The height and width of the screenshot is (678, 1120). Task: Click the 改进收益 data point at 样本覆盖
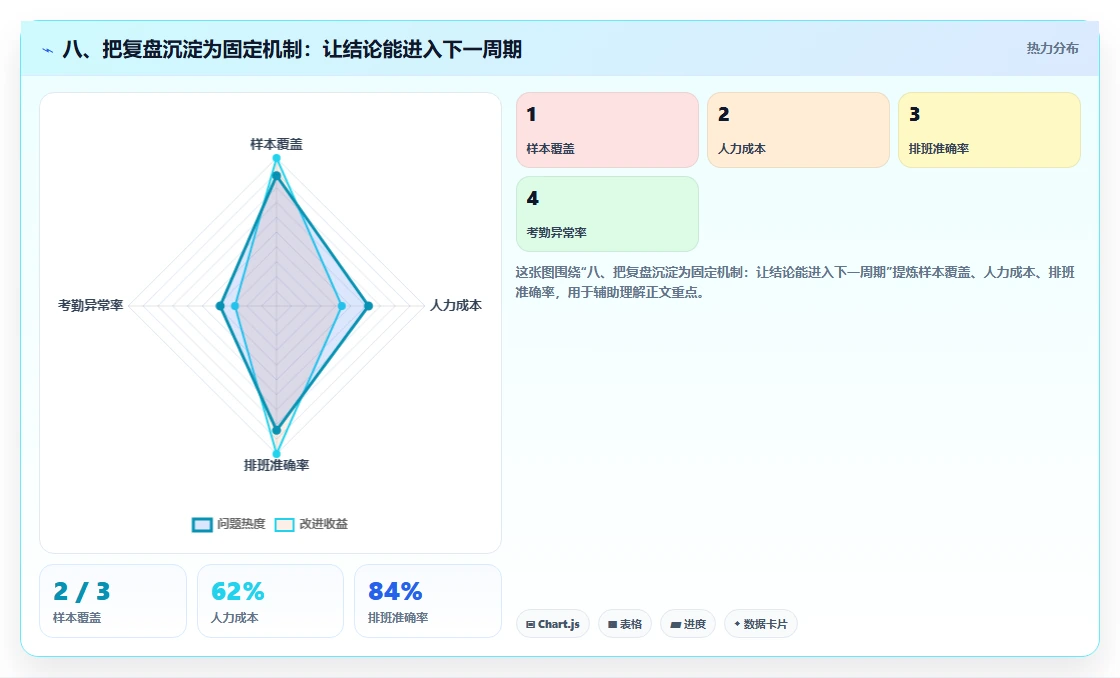point(276,159)
